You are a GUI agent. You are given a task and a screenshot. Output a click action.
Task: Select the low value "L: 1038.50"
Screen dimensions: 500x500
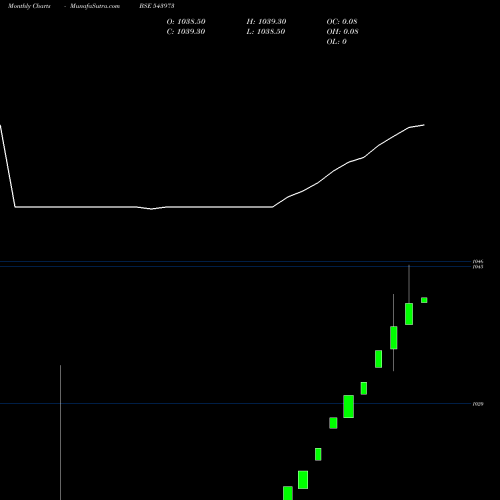point(266,32)
